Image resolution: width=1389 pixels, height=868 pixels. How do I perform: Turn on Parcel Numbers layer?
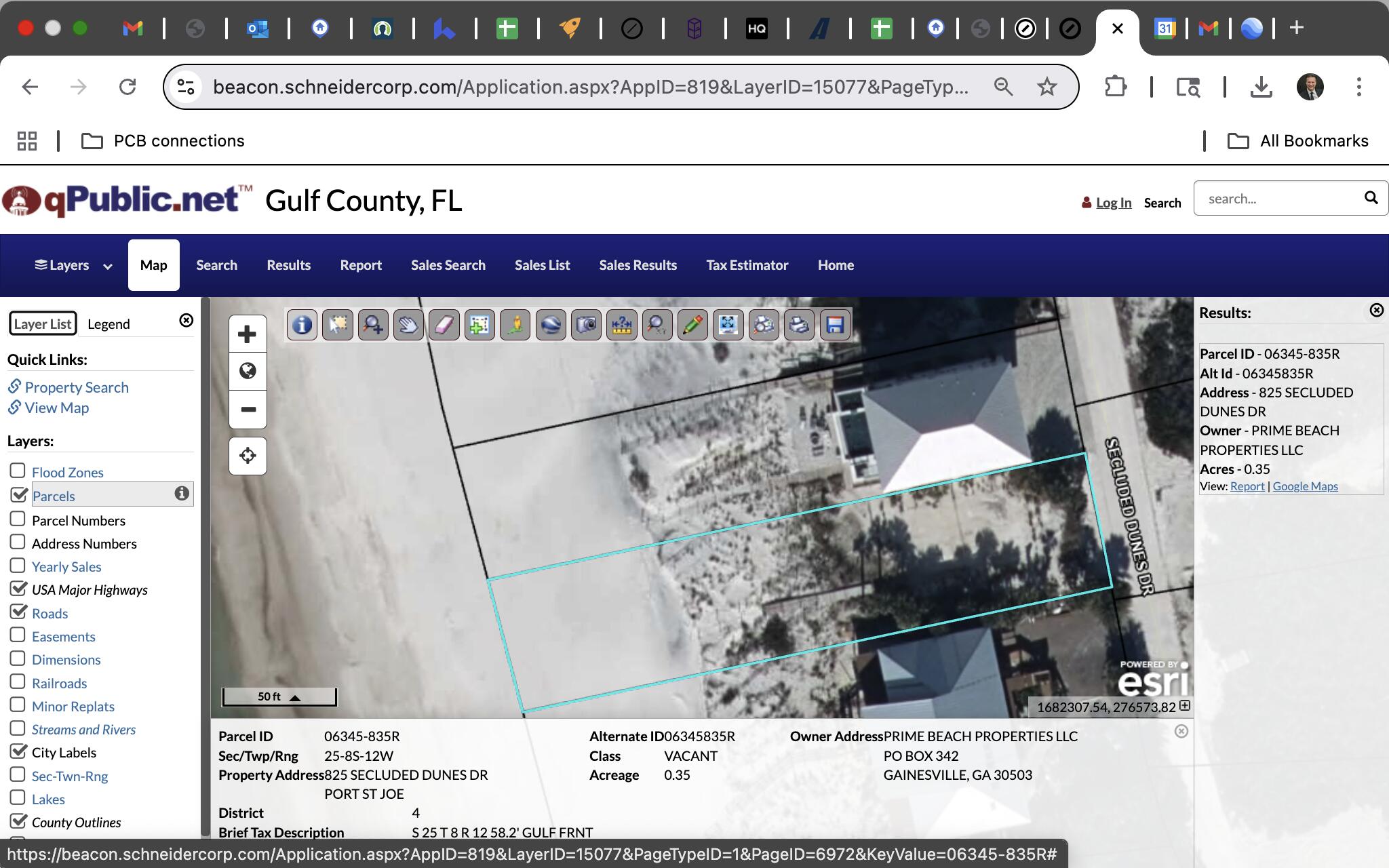click(18, 519)
